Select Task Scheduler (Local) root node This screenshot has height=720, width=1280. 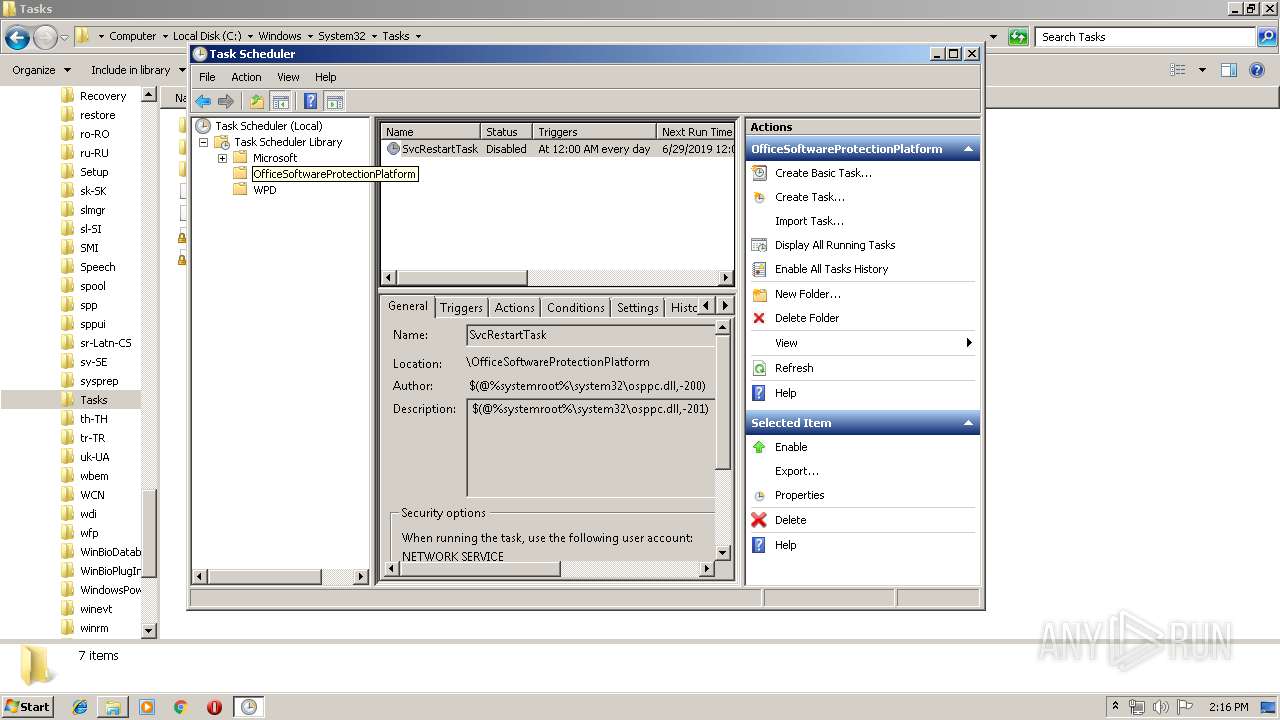coord(268,126)
